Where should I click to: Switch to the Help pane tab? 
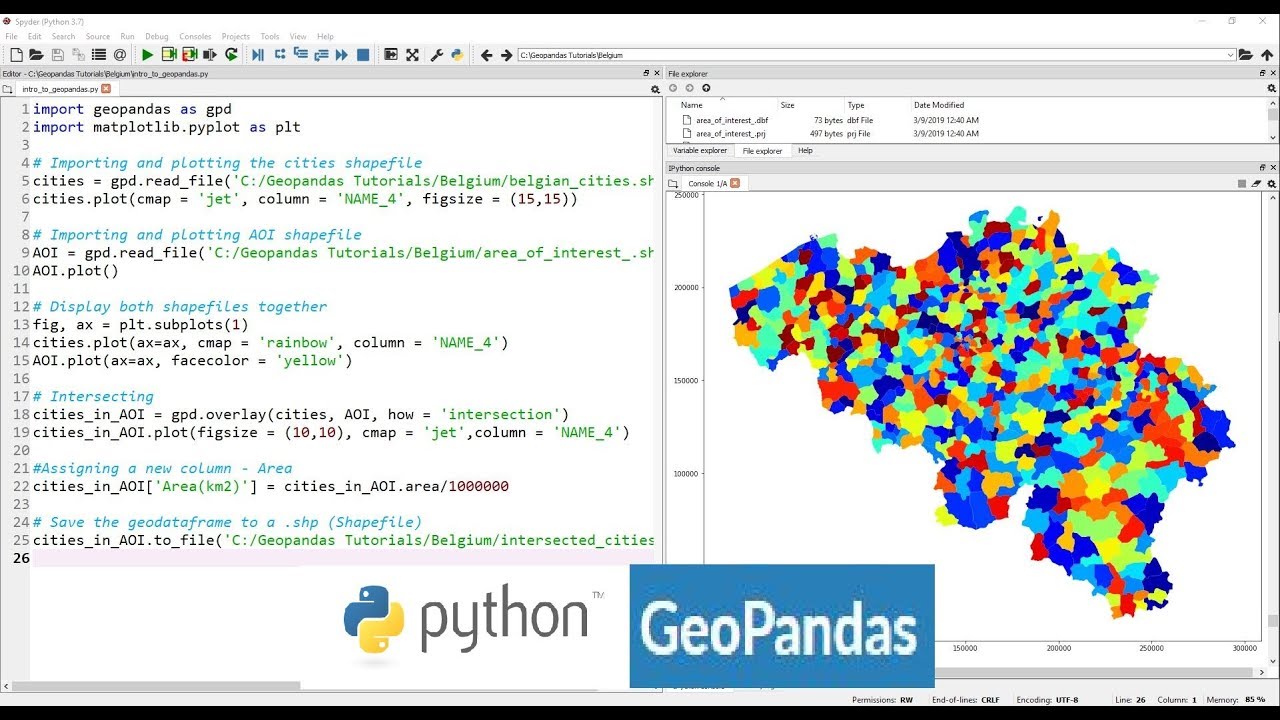[x=805, y=151]
